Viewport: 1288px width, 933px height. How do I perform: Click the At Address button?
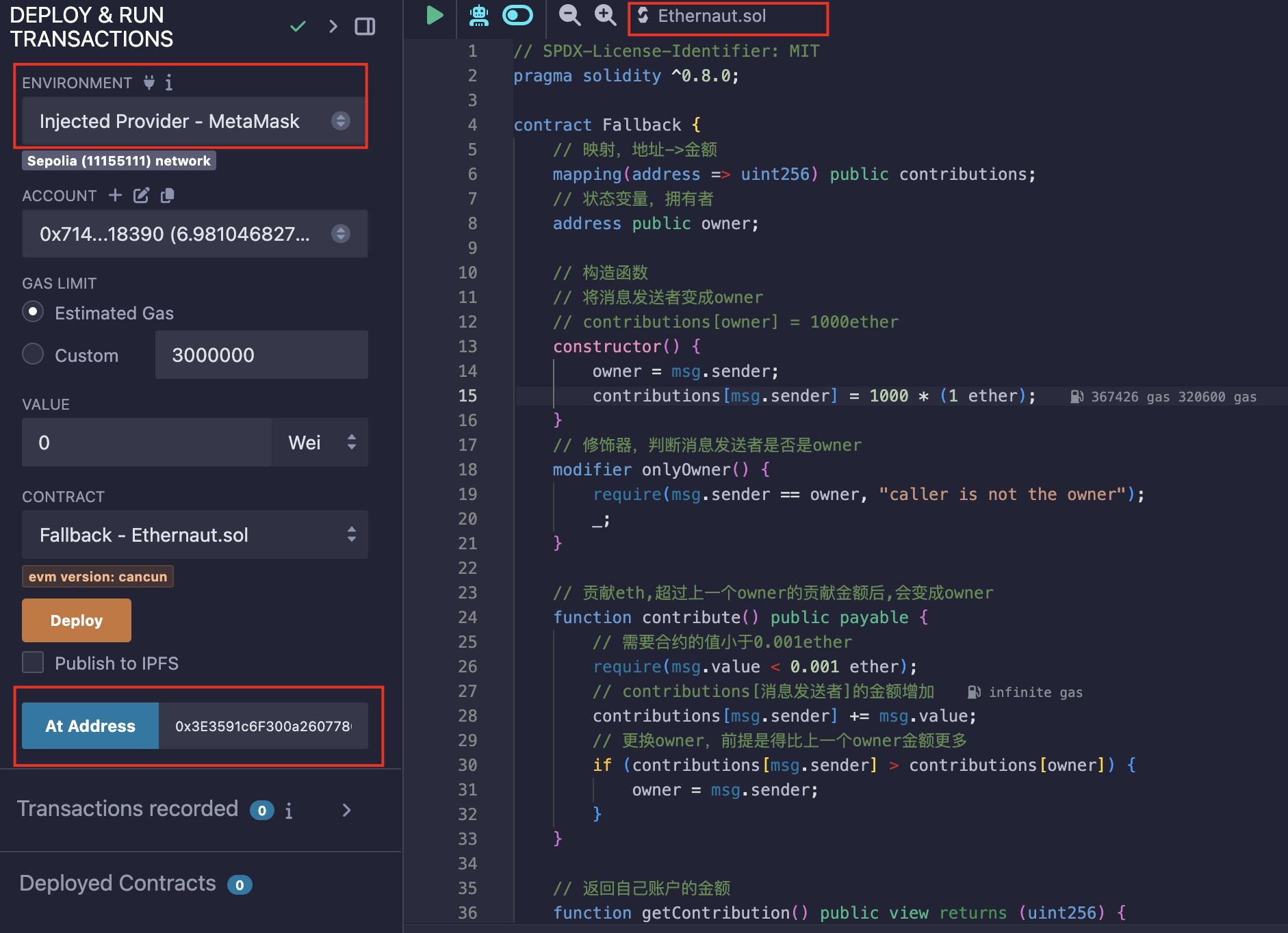(90, 726)
